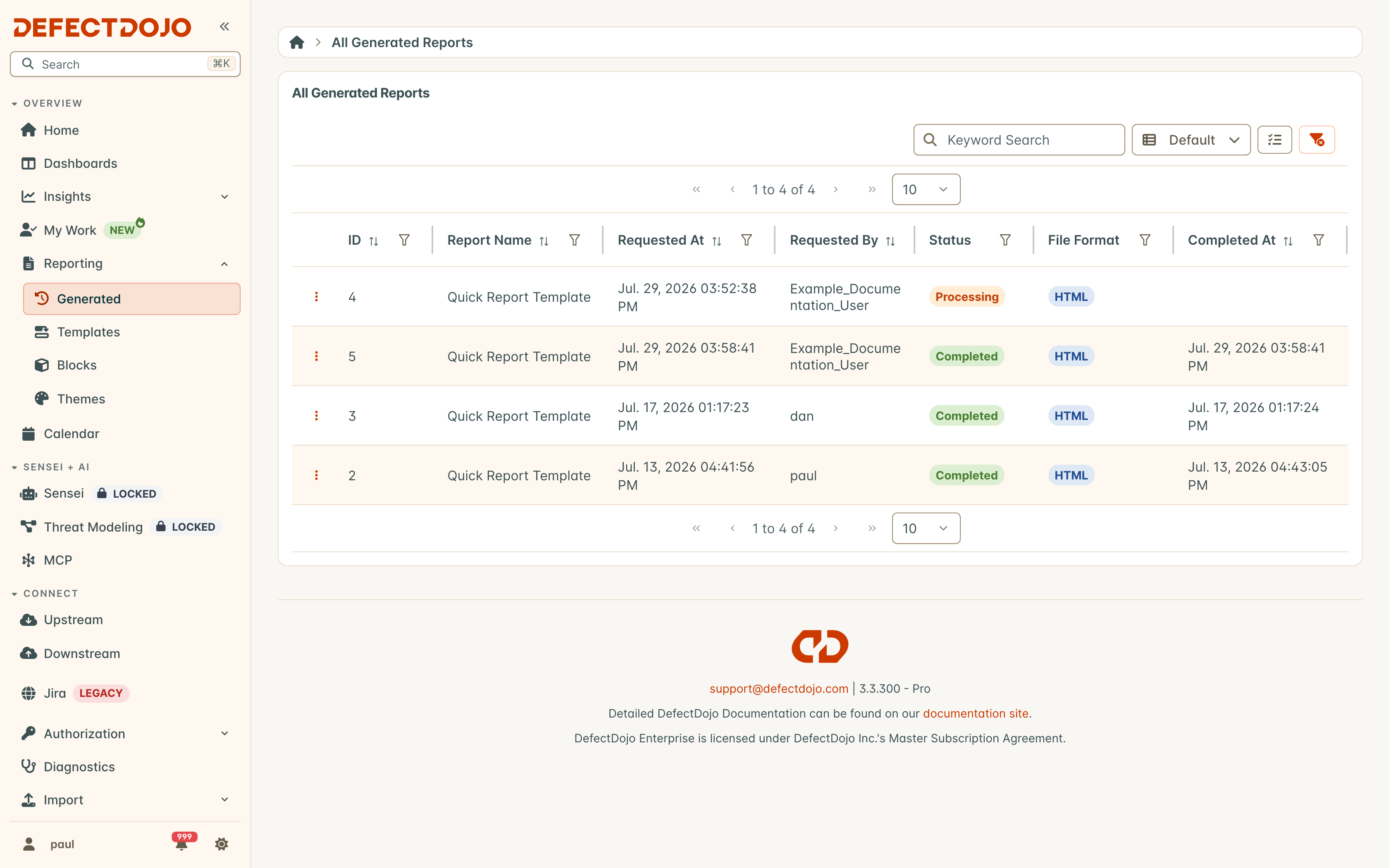Screen dimensions: 1389x868
Task: Open row actions menu for report 4
Action: click(316, 297)
